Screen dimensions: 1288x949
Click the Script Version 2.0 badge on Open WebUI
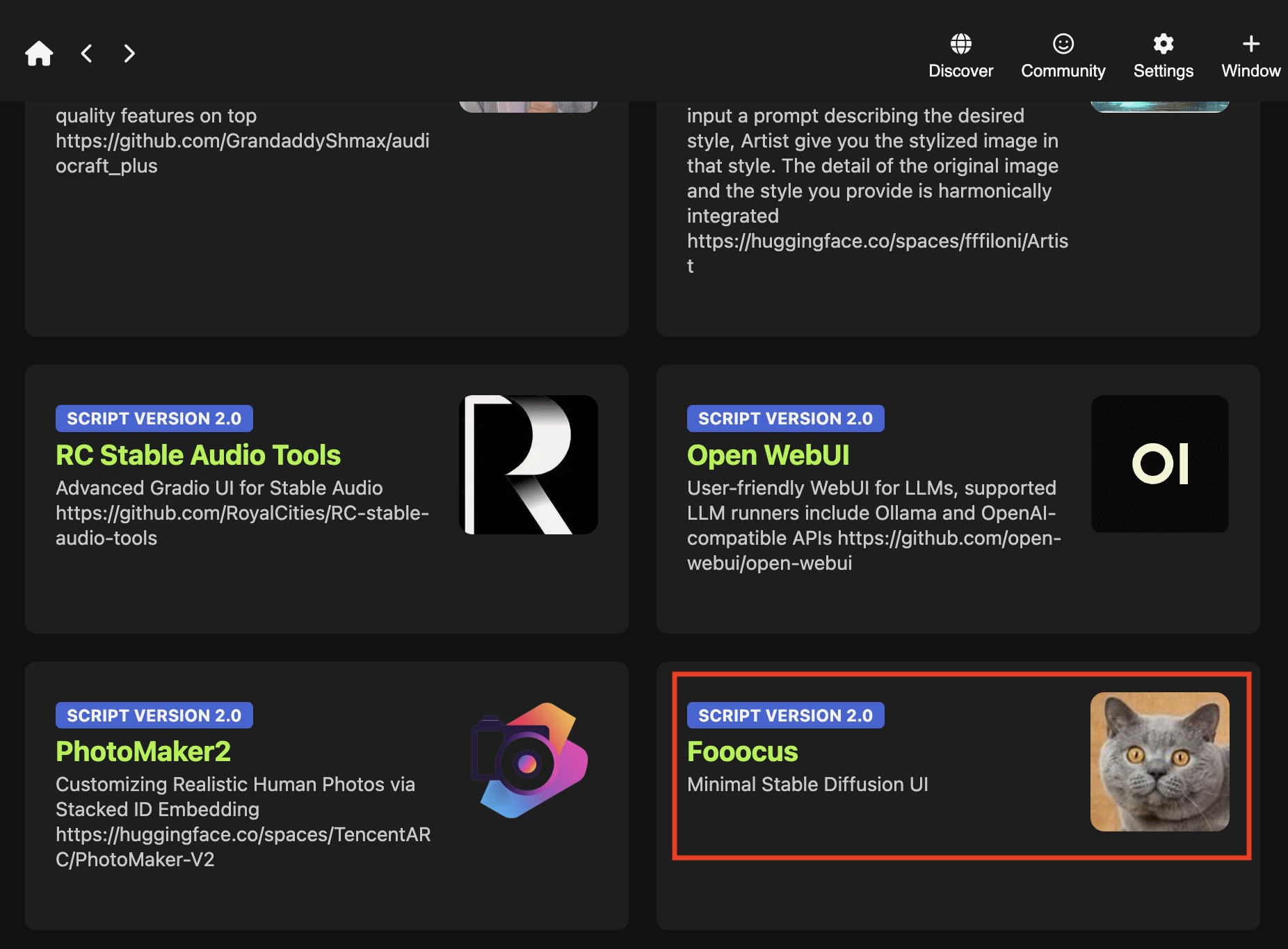point(786,418)
